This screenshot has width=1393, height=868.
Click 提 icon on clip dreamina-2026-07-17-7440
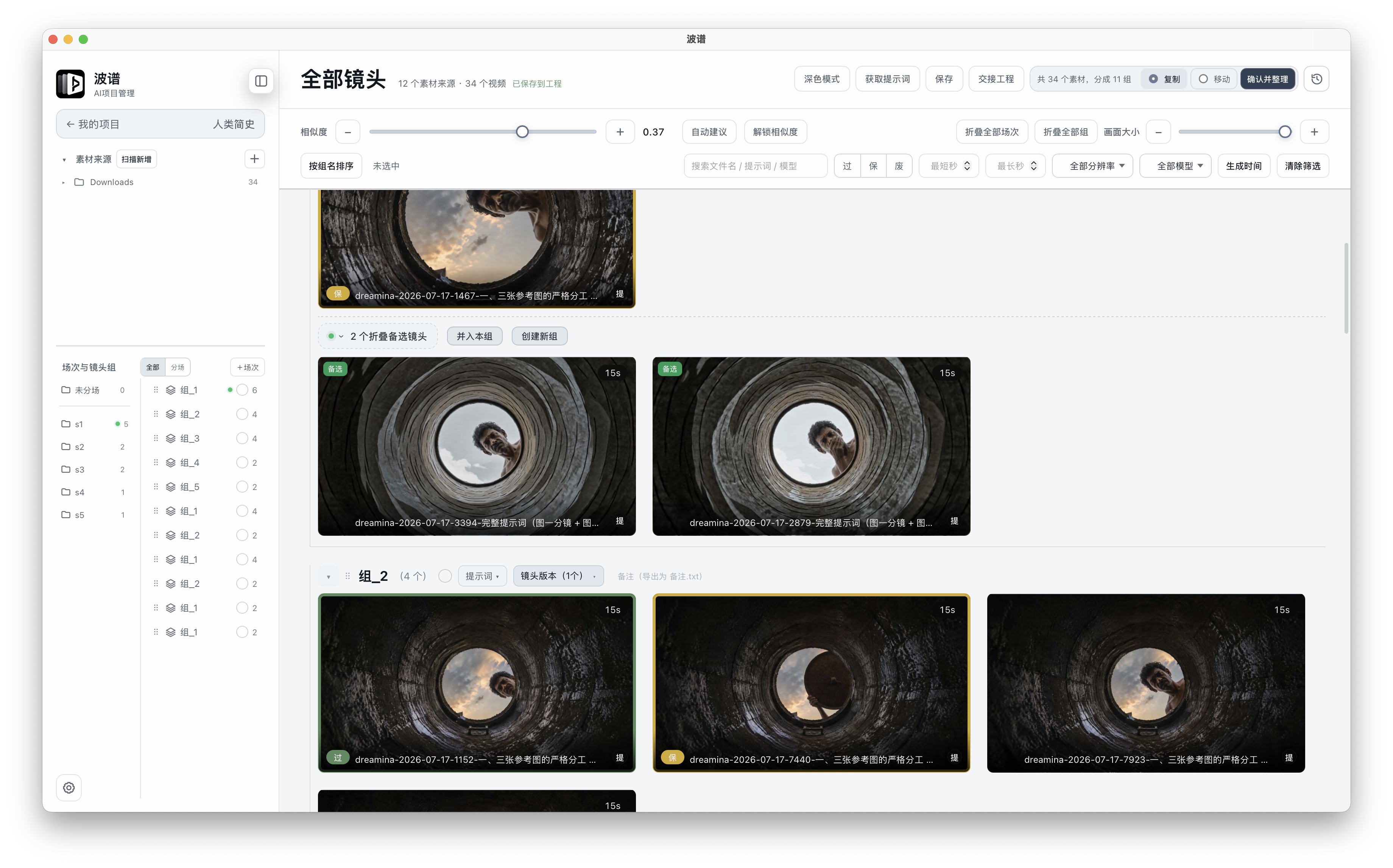954,758
